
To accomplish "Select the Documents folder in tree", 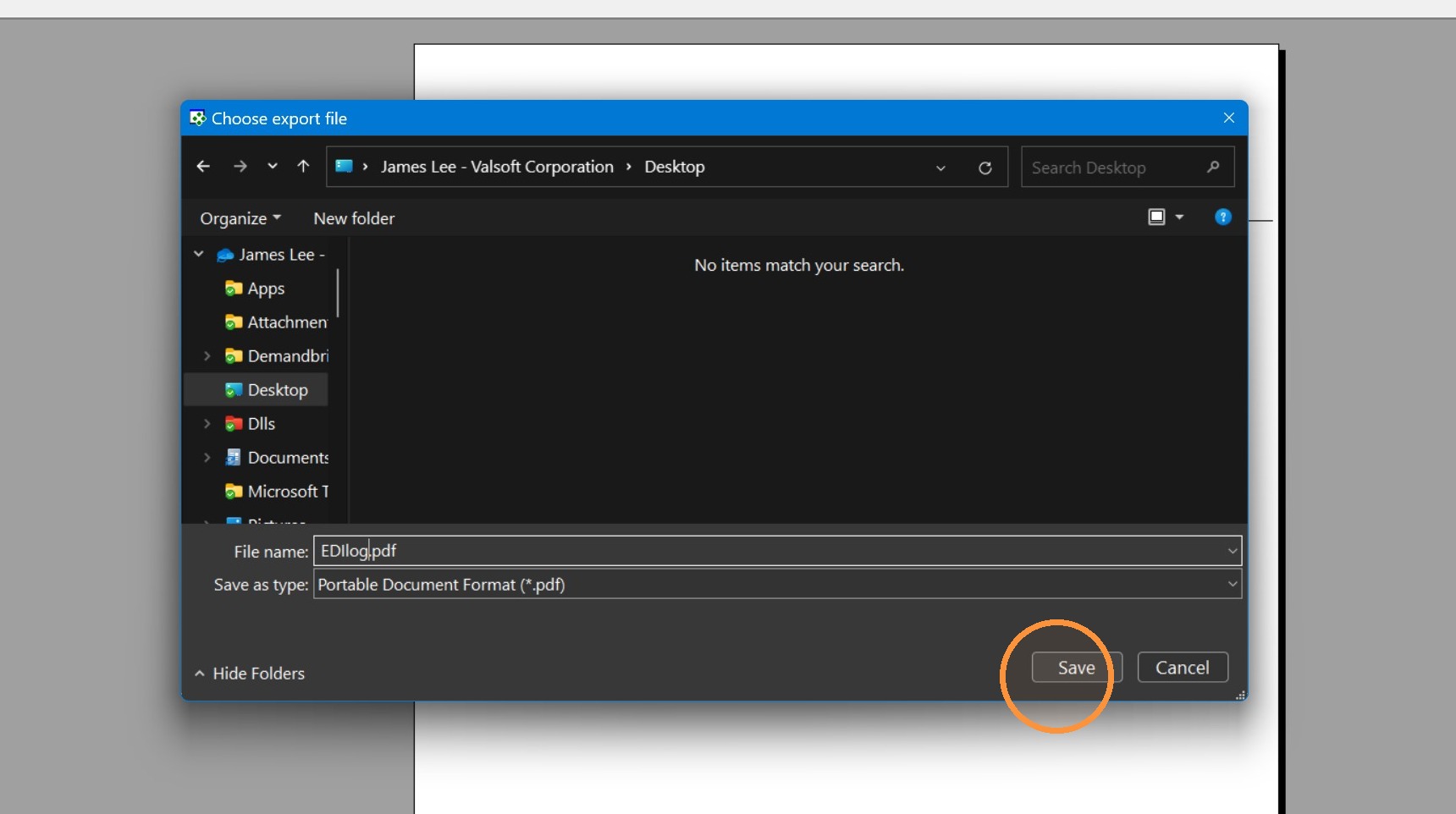I will (x=276, y=458).
